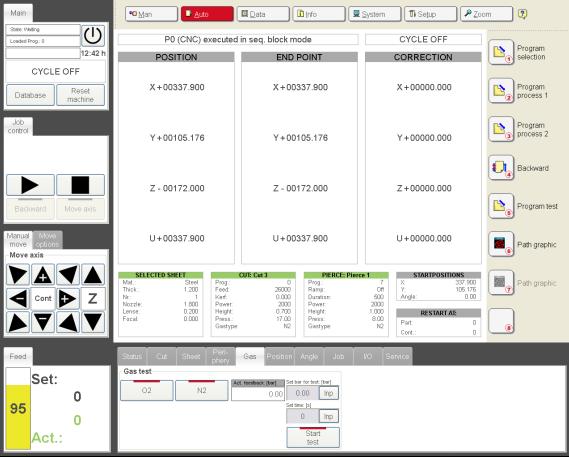Viewport: 569px width, 458px height.
Task: Click the help question mark icon
Action: (522, 14)
